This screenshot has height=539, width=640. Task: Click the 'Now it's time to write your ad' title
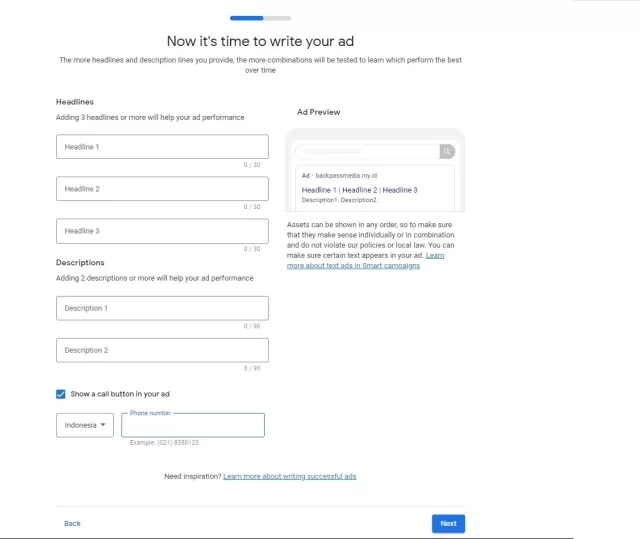(x=260, y=41)
